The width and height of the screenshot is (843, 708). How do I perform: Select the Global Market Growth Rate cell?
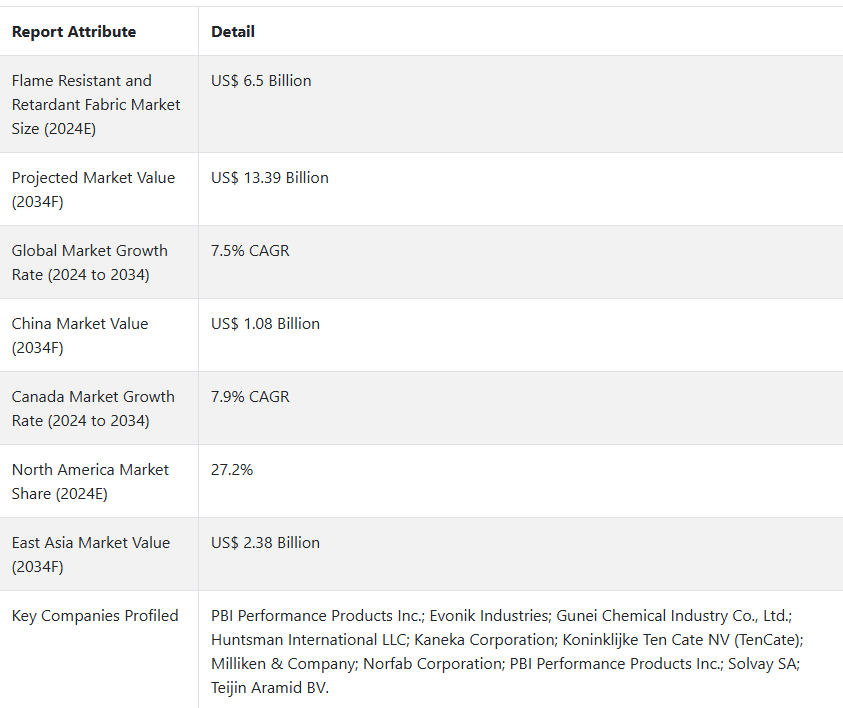point(90,262)
